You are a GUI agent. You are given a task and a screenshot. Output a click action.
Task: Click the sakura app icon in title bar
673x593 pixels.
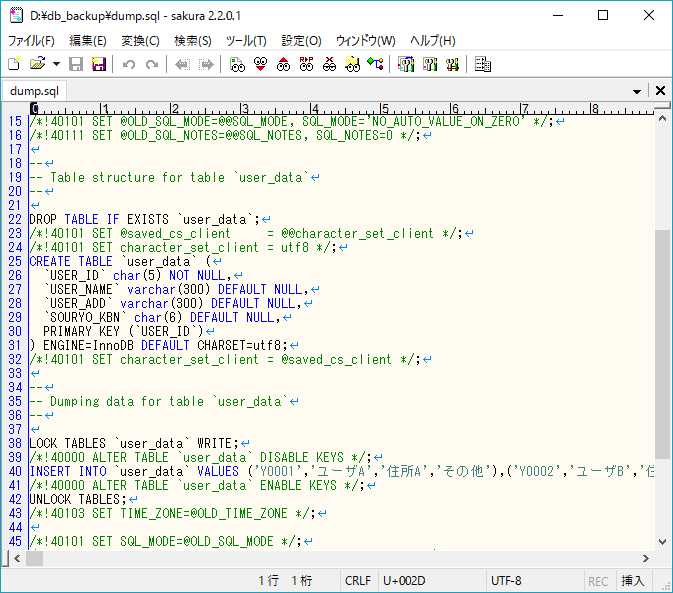click(16, 15)
